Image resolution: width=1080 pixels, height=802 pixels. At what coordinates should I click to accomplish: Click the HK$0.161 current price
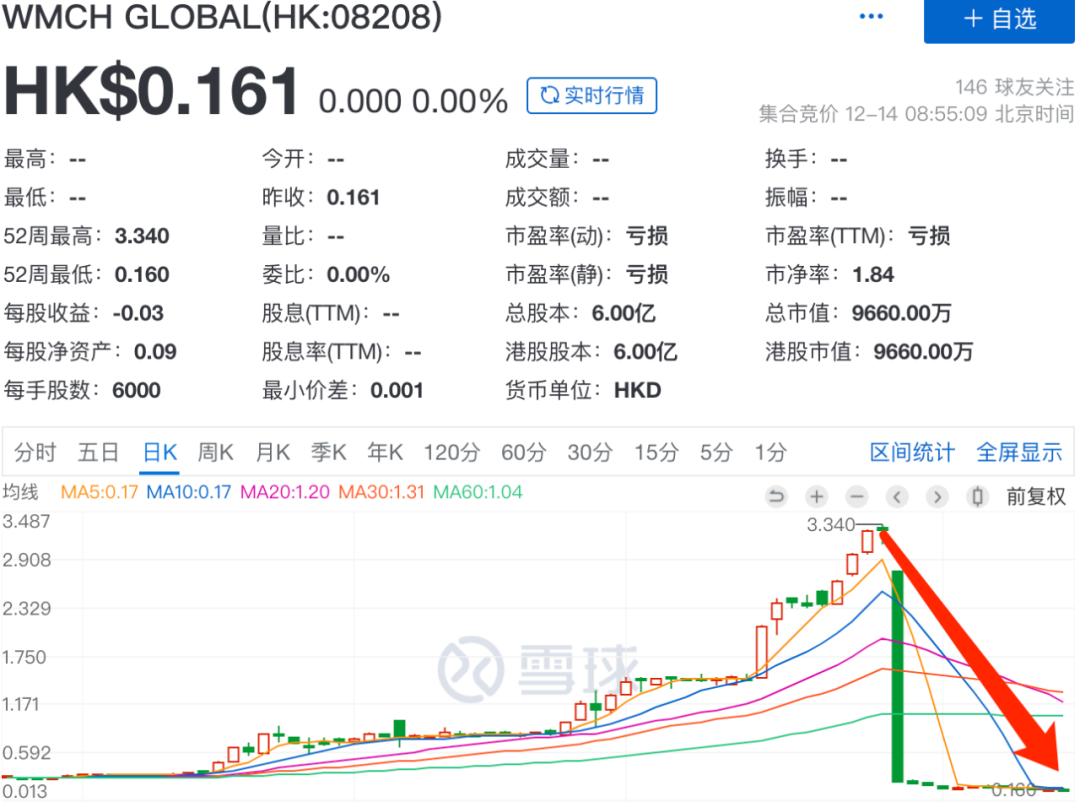coord(152,91)
